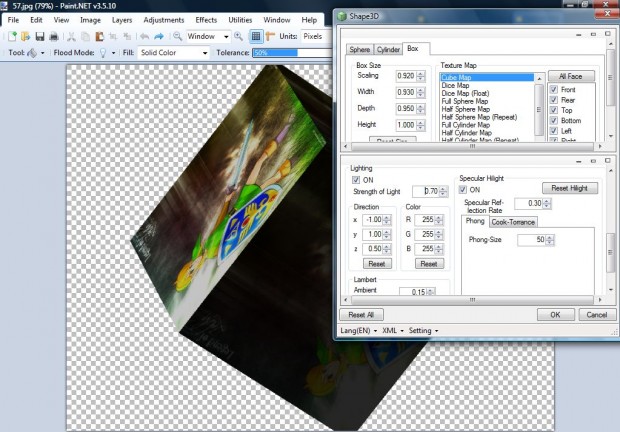Click OK in Shape3D dialog
The image size is (620, 432).
(x=556, y=315)
